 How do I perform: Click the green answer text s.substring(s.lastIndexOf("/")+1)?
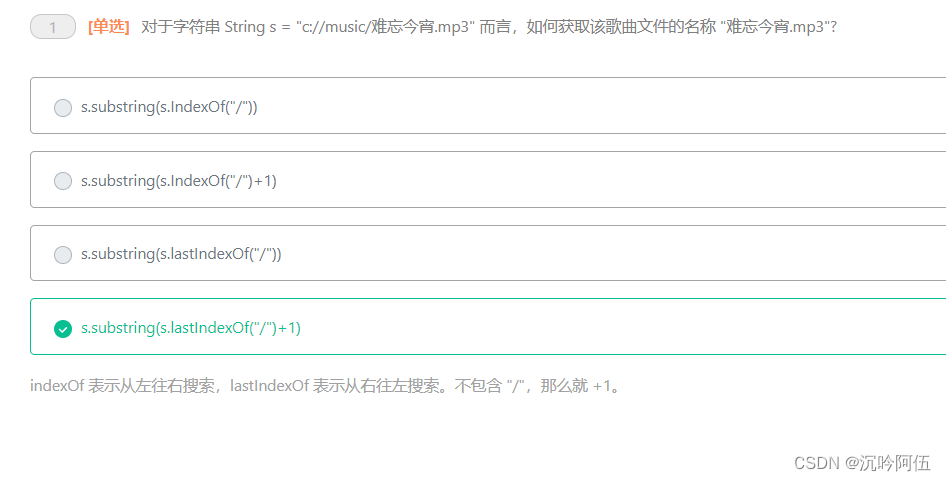pos(191,328)
